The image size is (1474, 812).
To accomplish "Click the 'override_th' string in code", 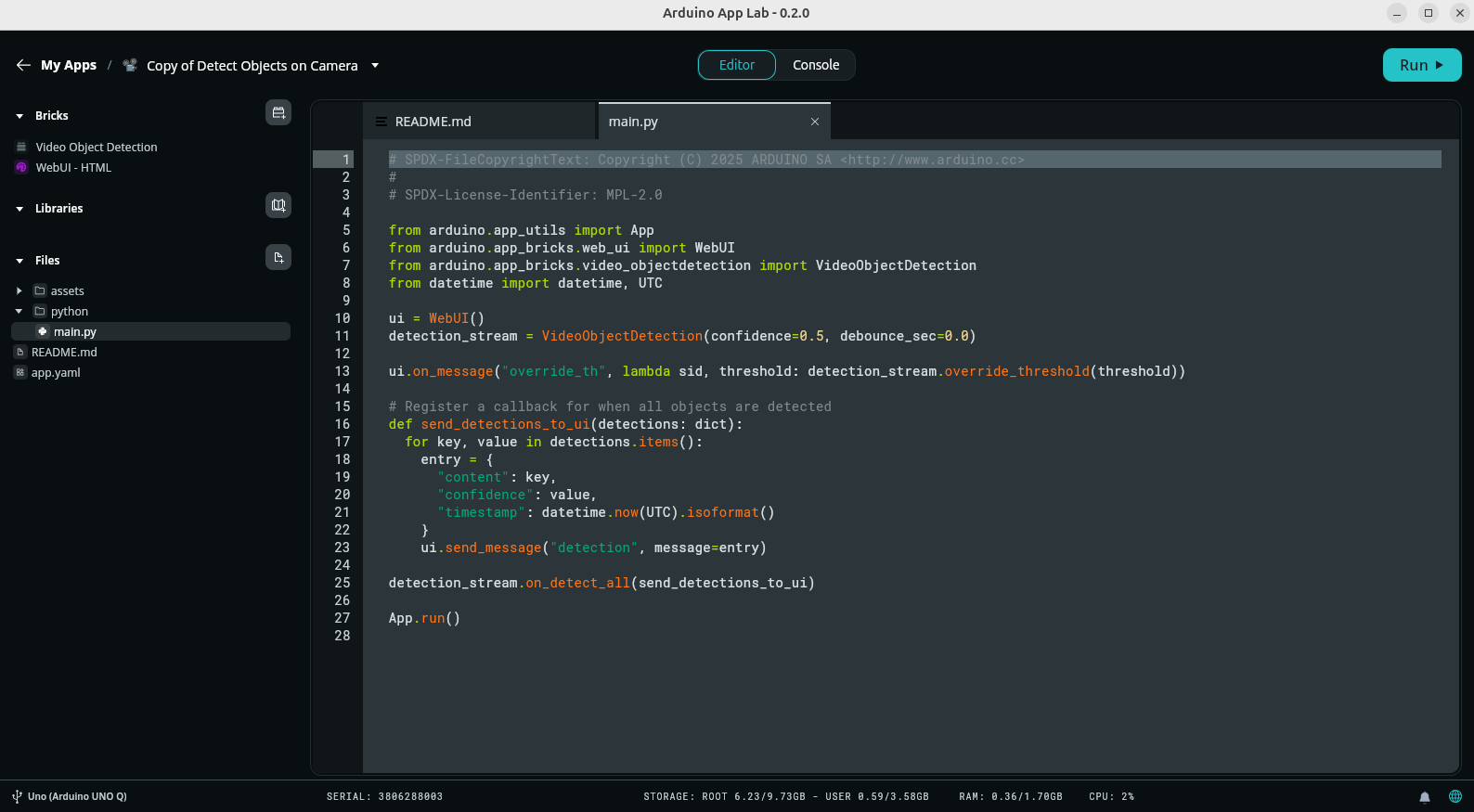I will [554, 371].
